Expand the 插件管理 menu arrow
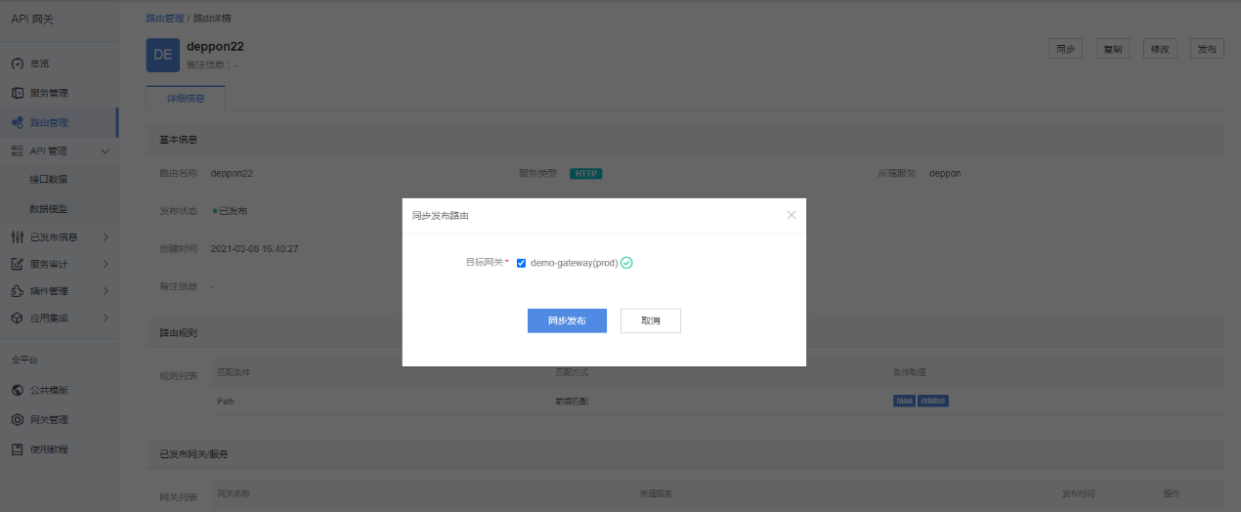Viewport: 1241px width, 512px height. (105, 291)
